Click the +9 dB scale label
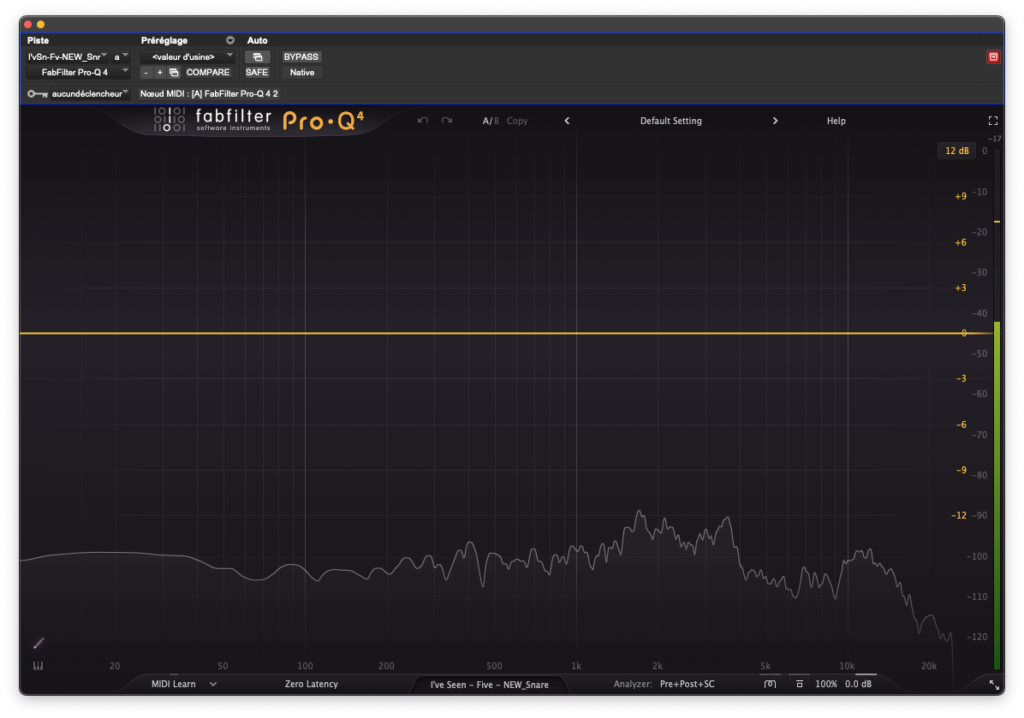The image size is (1024, 718). [961, 197]
